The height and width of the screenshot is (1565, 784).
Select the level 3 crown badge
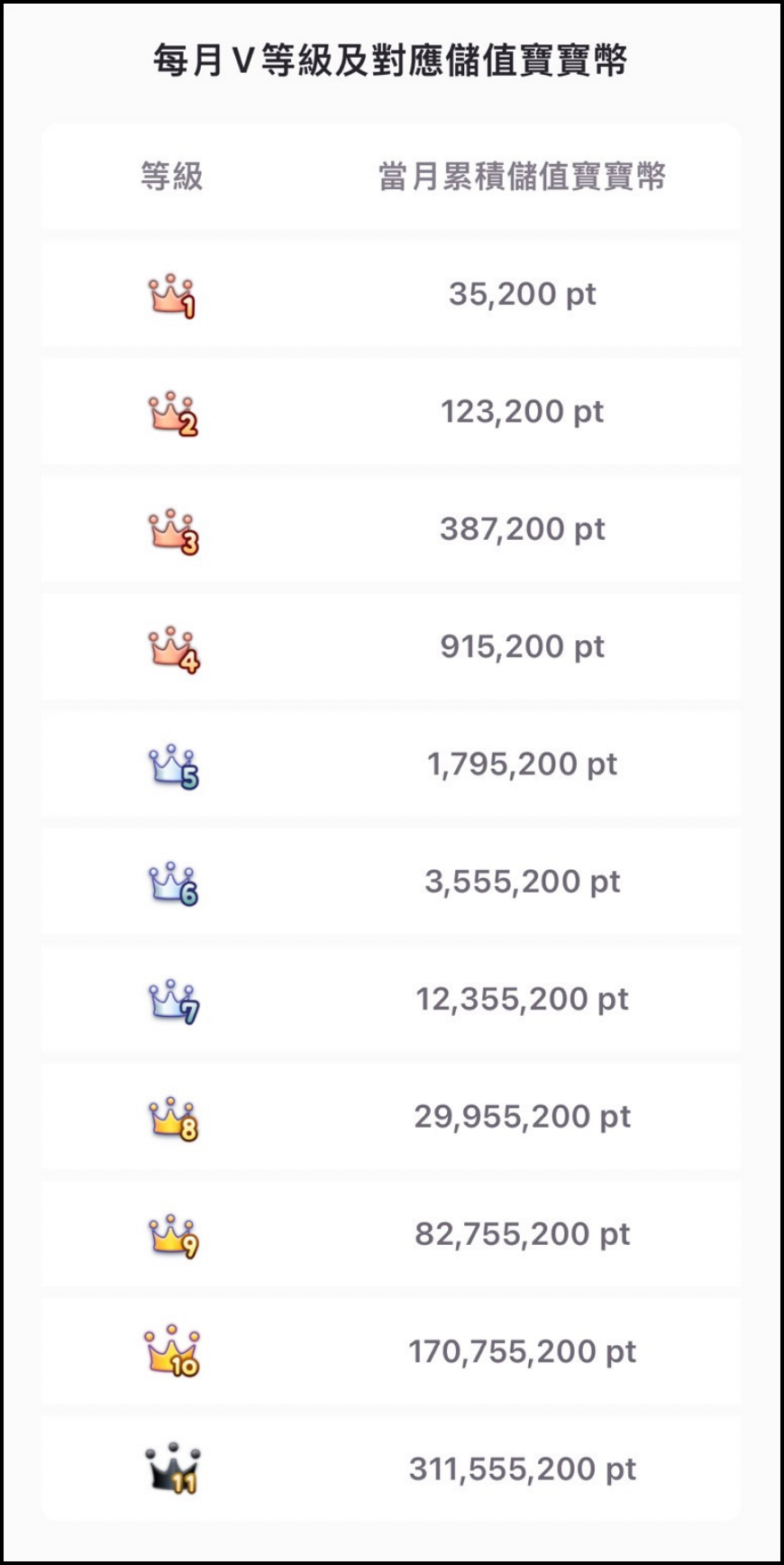(x=172, y=531)
